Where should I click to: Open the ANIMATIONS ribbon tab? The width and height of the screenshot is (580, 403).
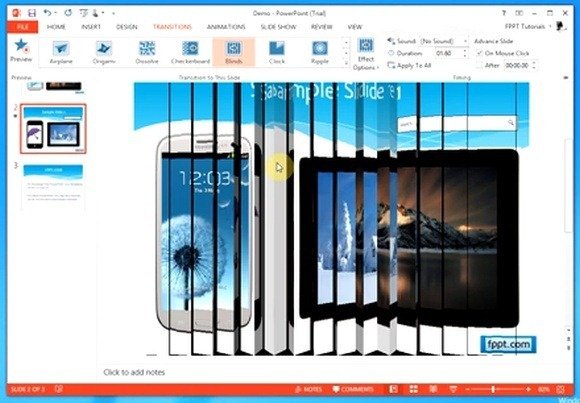226,27
